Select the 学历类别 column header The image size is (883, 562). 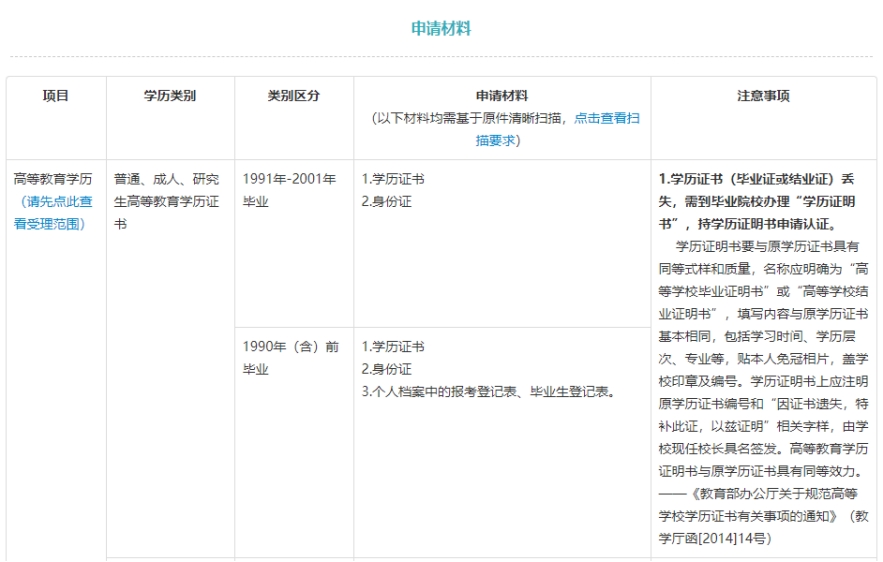[x=170, y=97]
